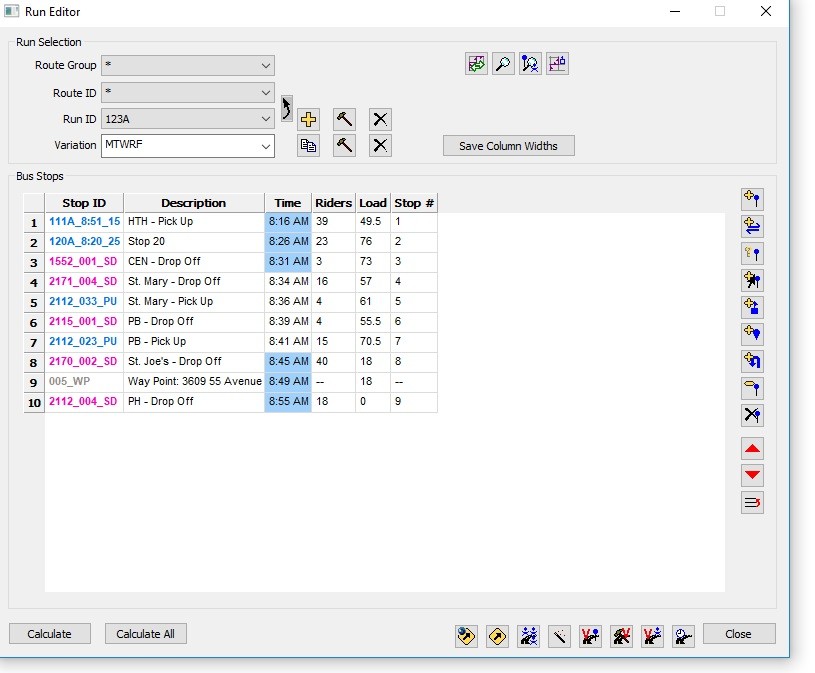
Task: Click the magnifying glass search icon
Action: [503, 64]
